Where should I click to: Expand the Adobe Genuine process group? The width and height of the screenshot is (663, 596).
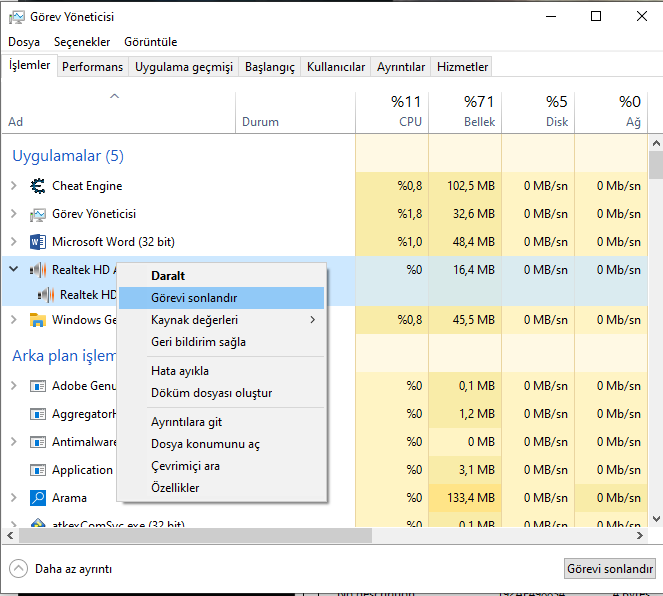pos(14,385)
